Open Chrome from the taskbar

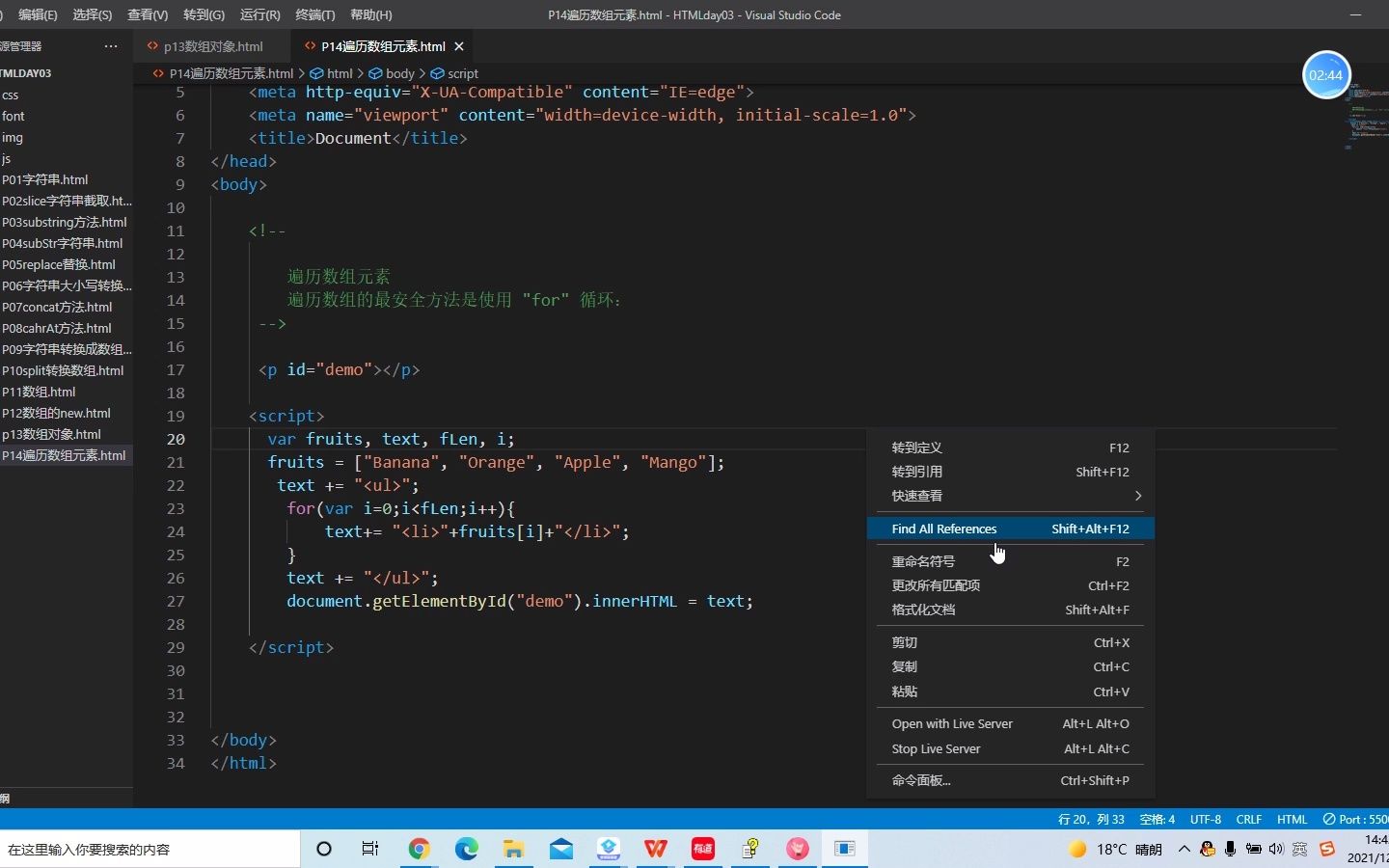(x=419, y=849)
